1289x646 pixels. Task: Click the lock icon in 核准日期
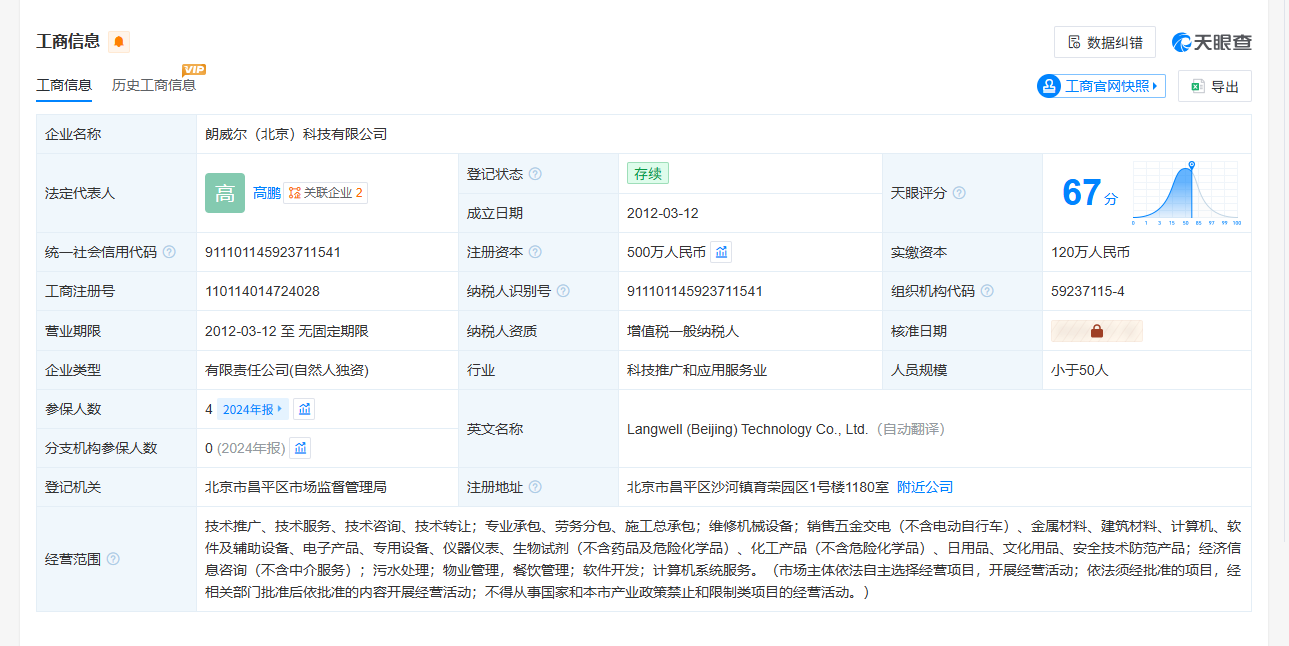tap(1096, 331)
